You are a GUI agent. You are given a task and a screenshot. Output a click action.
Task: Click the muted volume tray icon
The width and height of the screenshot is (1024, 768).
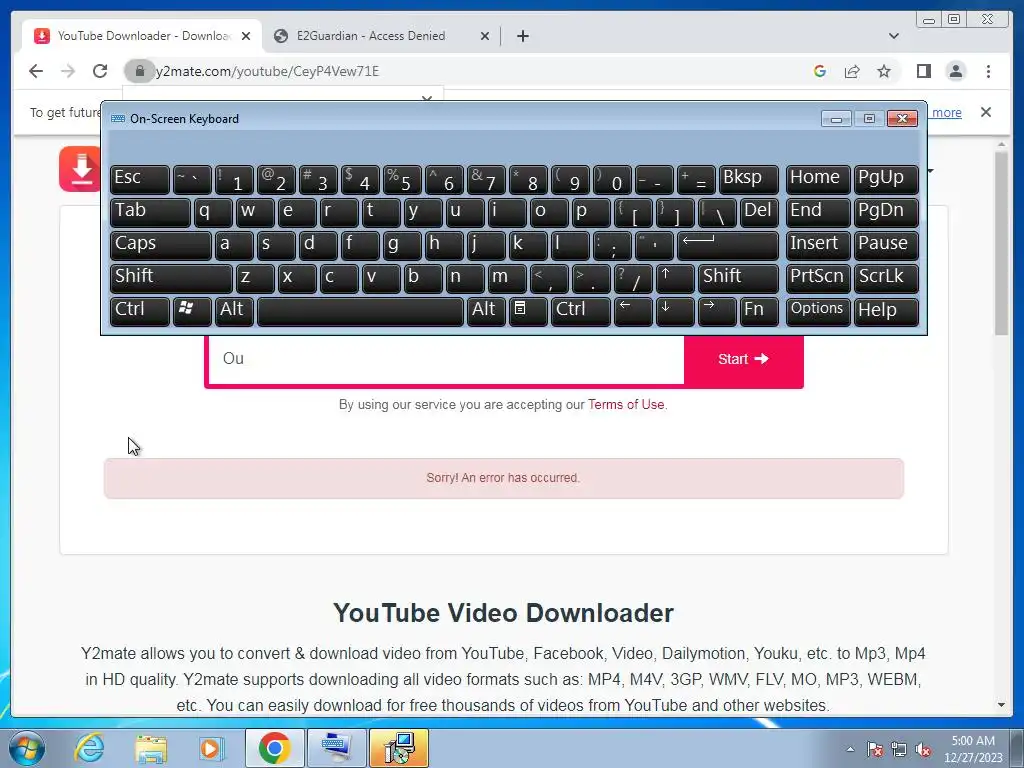pyautogui.click(x=923, y=750)
